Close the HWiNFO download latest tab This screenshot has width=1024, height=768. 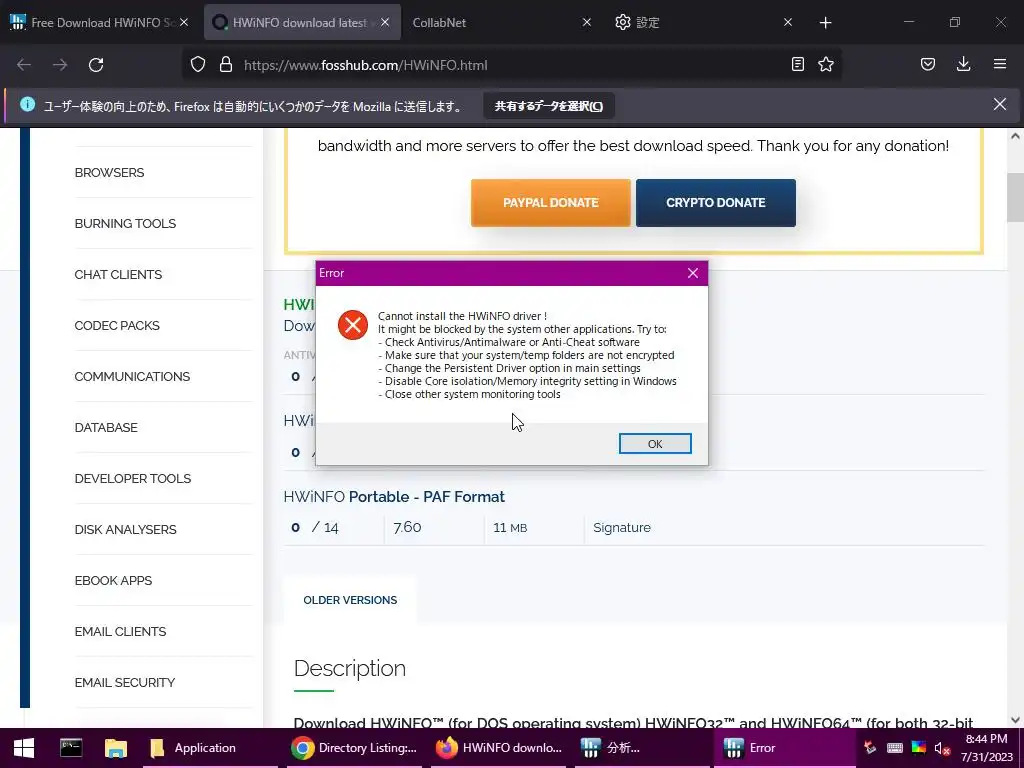[385, 22]
